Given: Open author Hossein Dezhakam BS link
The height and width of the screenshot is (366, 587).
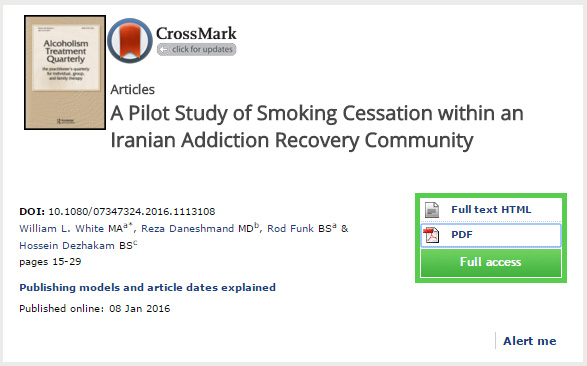Looking at the screenshot, I should coord(76,245).
